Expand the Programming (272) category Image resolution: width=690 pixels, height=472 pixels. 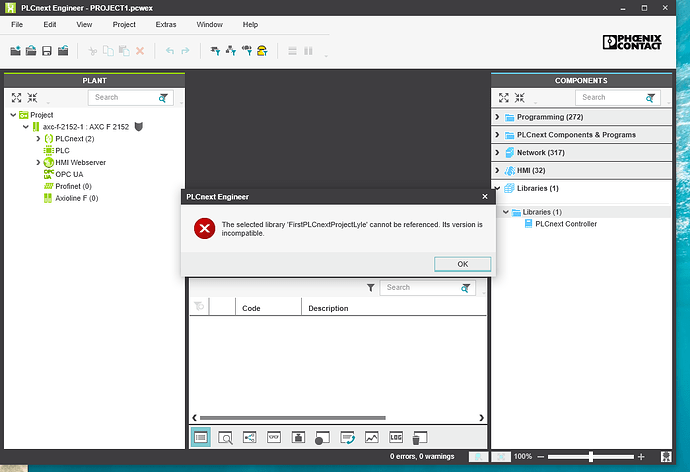click(x=498, y=117)
